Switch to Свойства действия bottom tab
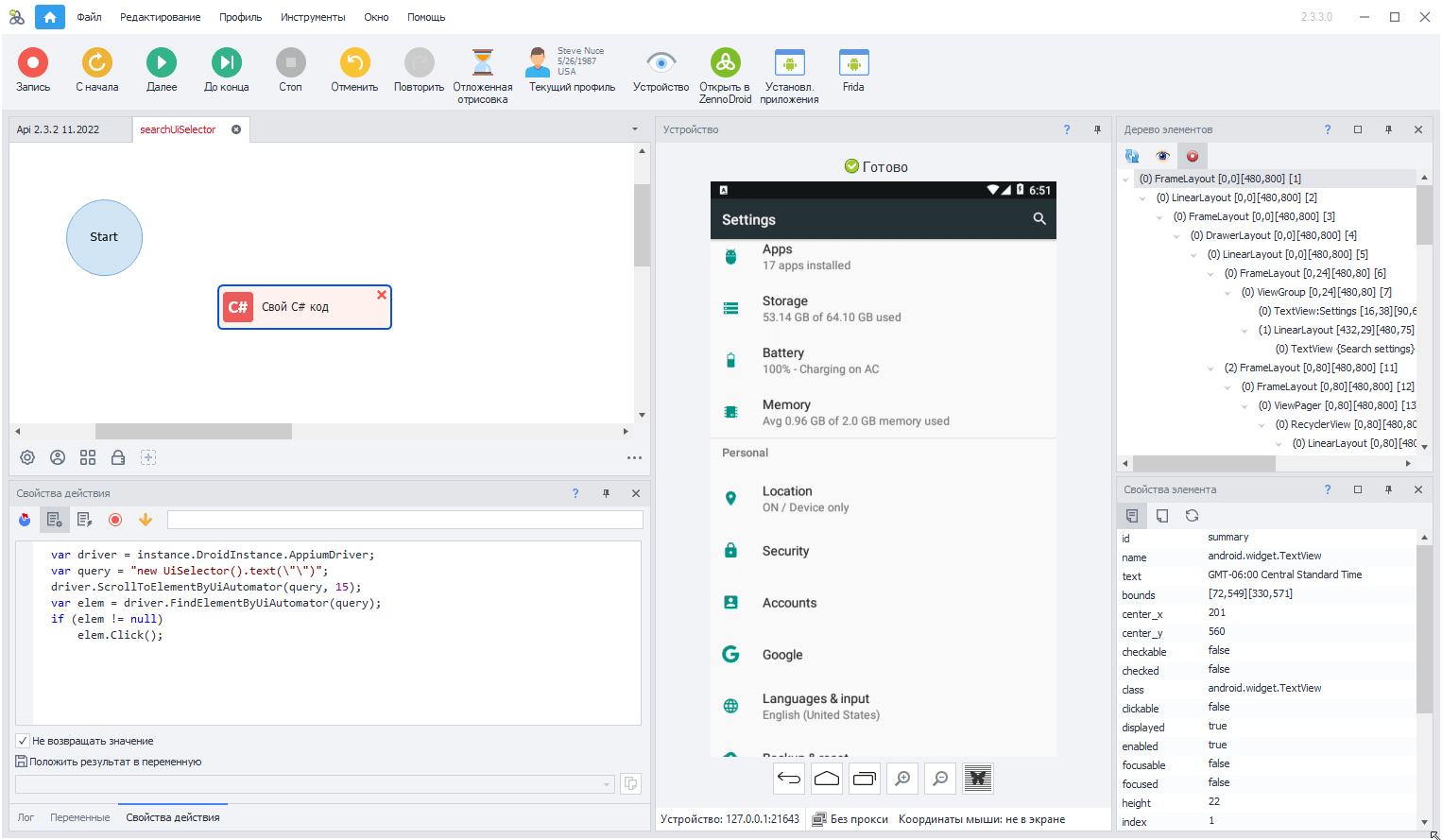Screen dimensions: 1442x840 pyautogui.click(x=173, y=817)
